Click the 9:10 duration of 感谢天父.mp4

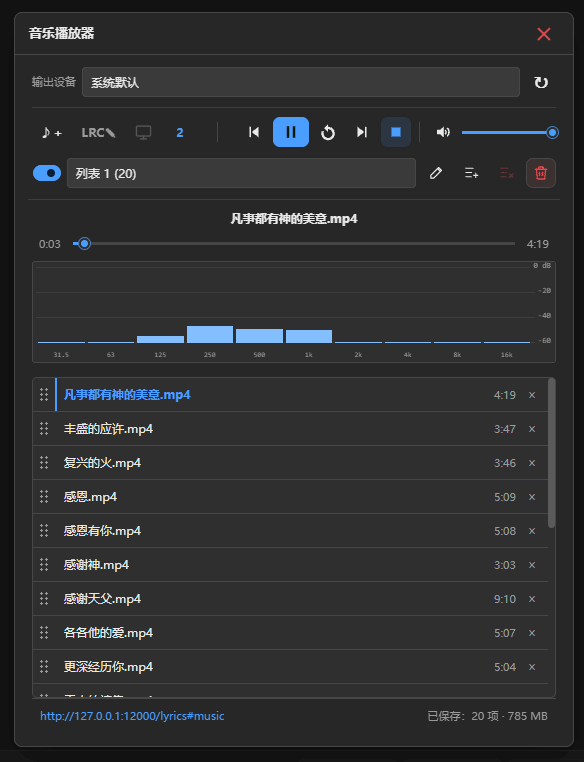point(505,599)
